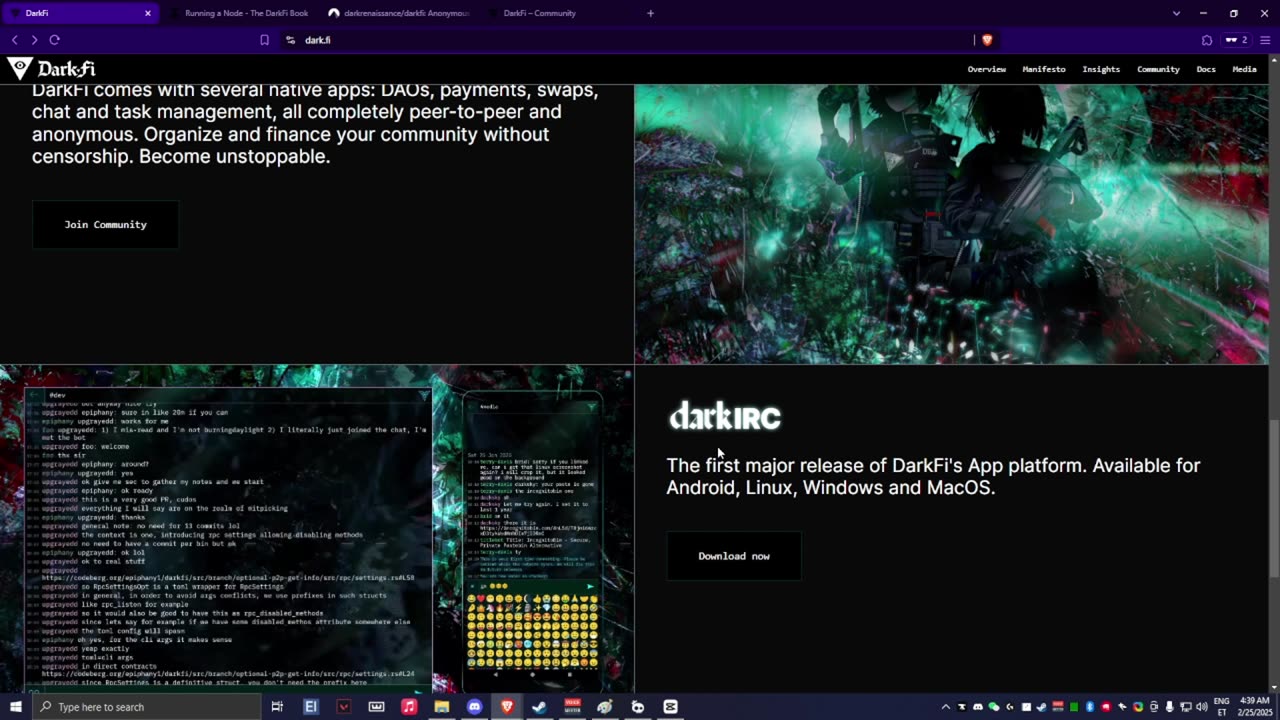Open network icon in system tray
1280x720 pixels.
[1186, 707]
